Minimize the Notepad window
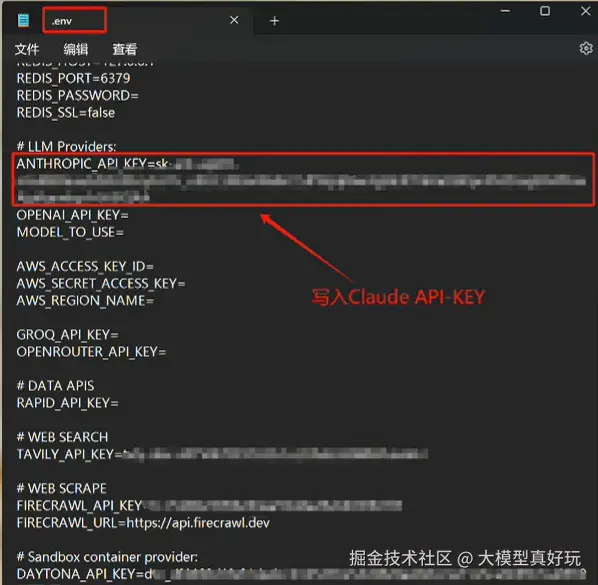598x585 pixels. click(x=505, y=11)
